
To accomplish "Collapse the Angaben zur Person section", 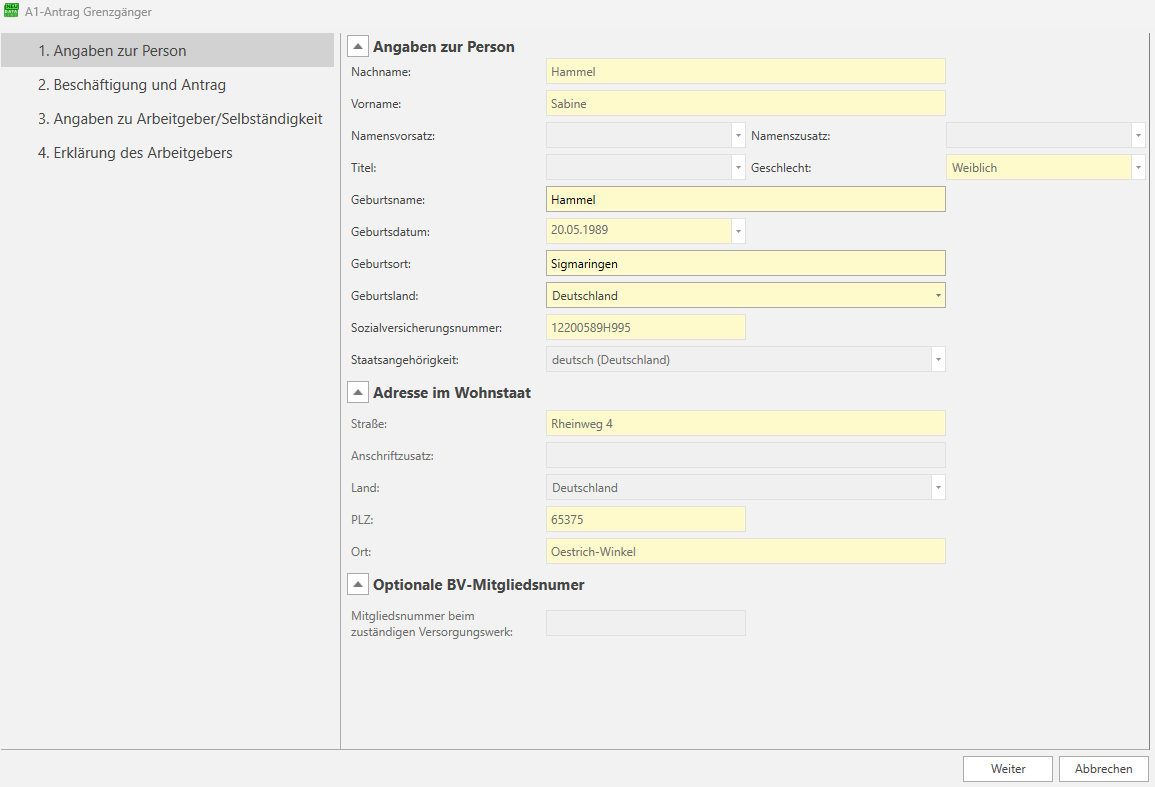I will point(358,47).
